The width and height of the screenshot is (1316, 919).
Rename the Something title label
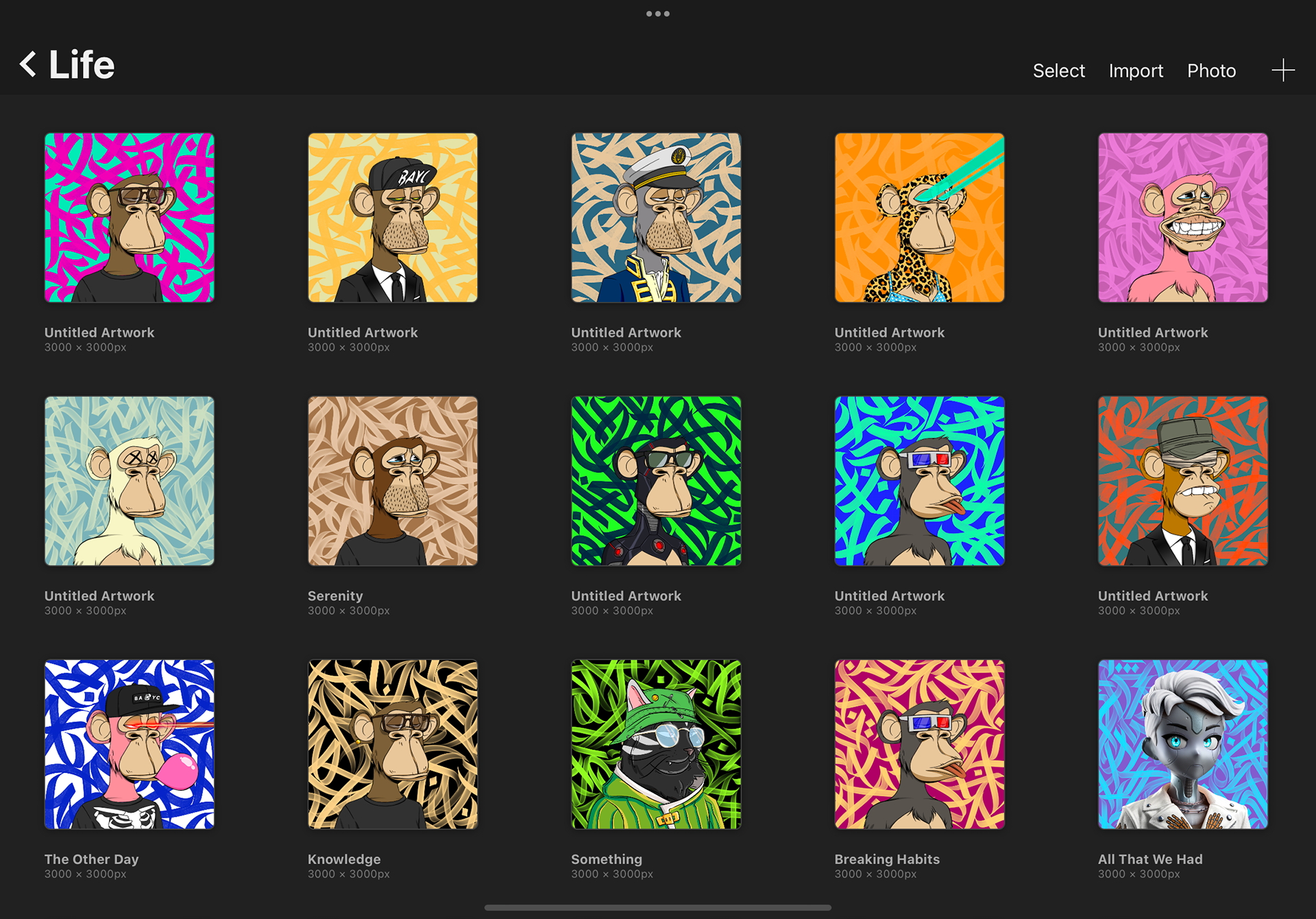(x=607, y=859)
